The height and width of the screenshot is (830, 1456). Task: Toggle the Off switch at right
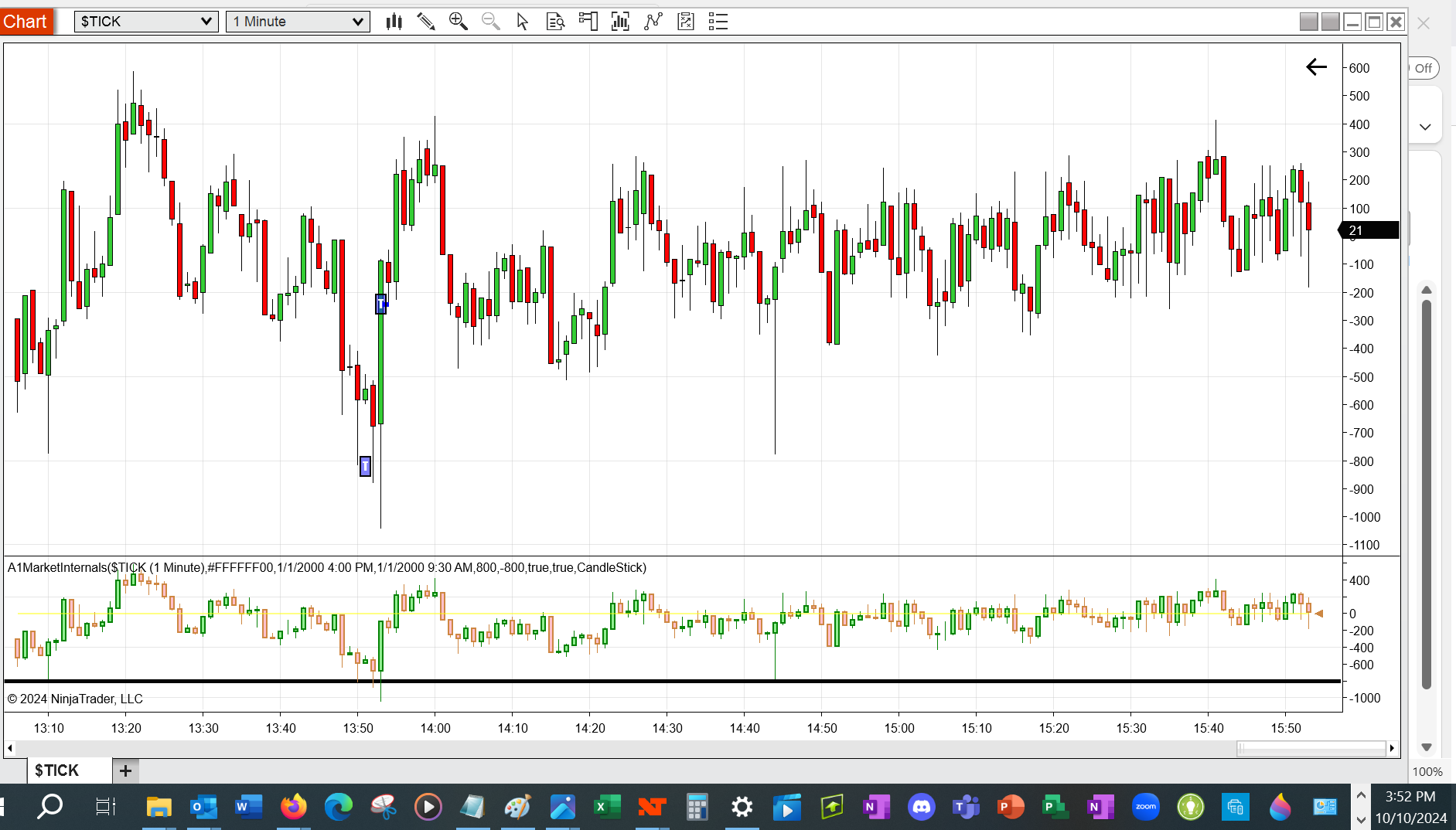pyautogui.click(x=1423, y=68)
